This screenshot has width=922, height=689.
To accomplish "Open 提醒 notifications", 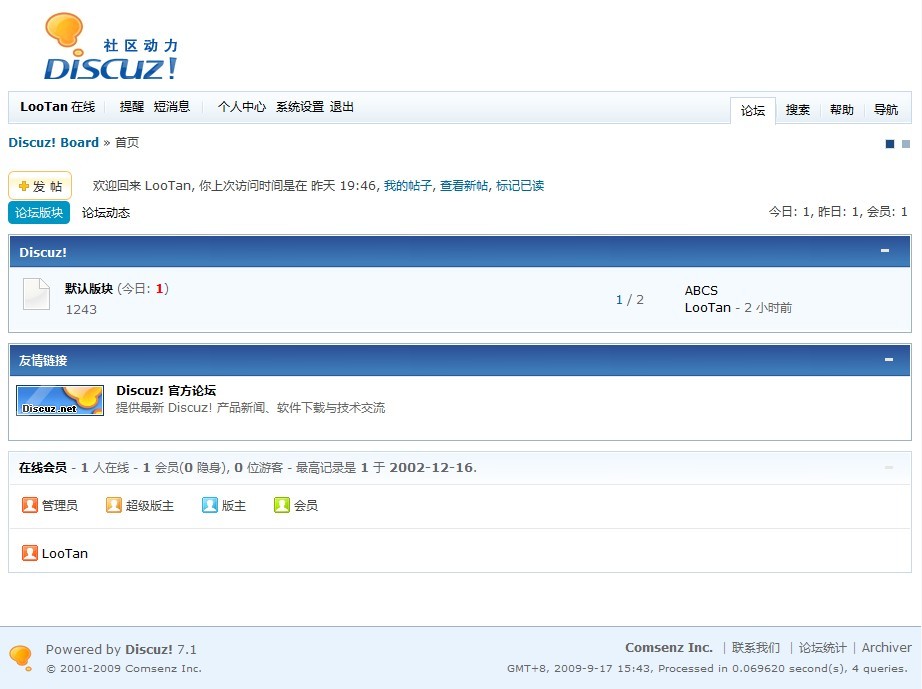I will coord(132,107).
